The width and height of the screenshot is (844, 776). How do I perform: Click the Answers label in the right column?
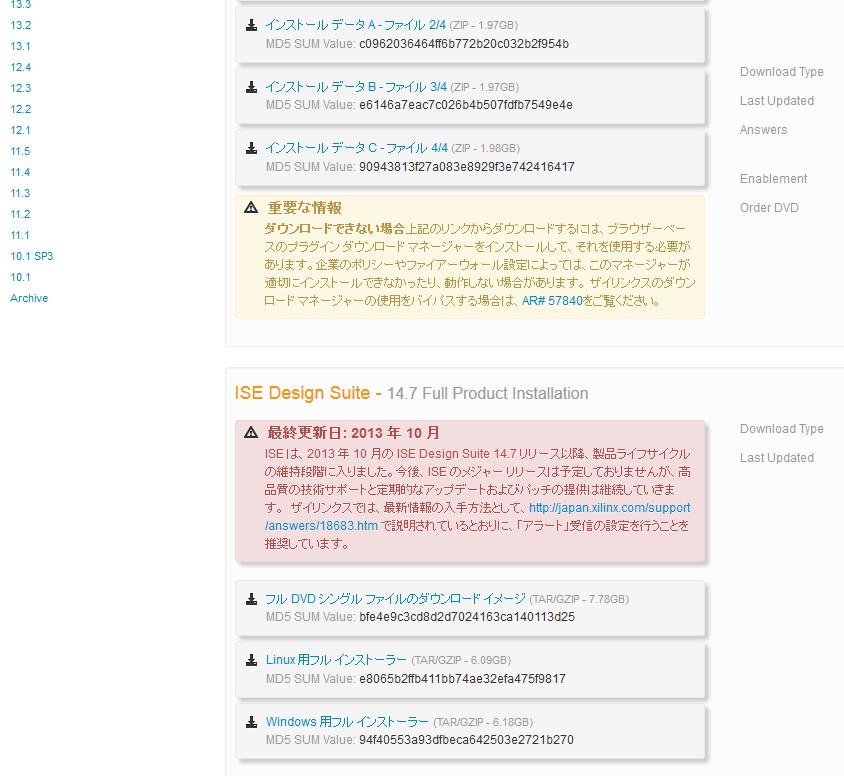tap(763, 130)
